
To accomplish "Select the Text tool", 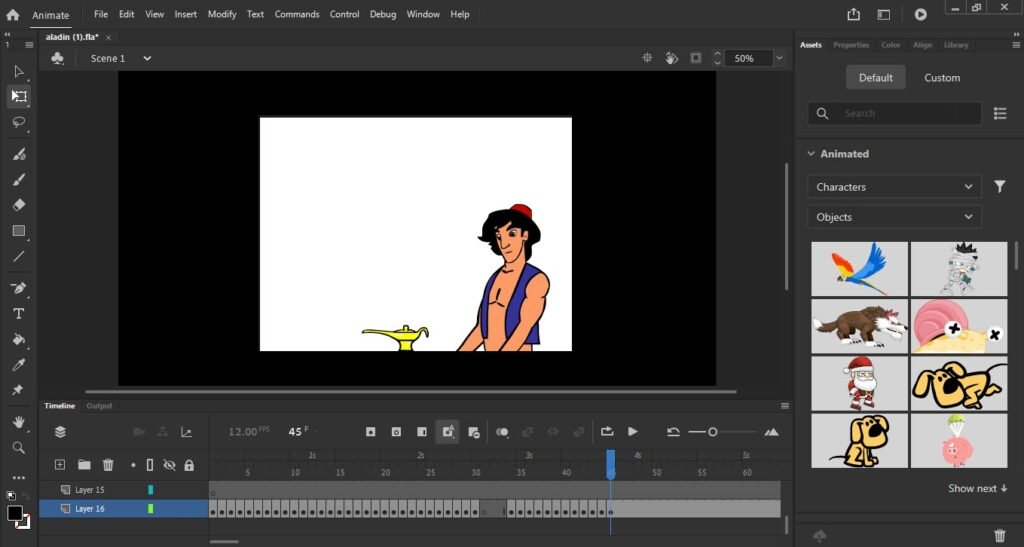I will [19, 313].
